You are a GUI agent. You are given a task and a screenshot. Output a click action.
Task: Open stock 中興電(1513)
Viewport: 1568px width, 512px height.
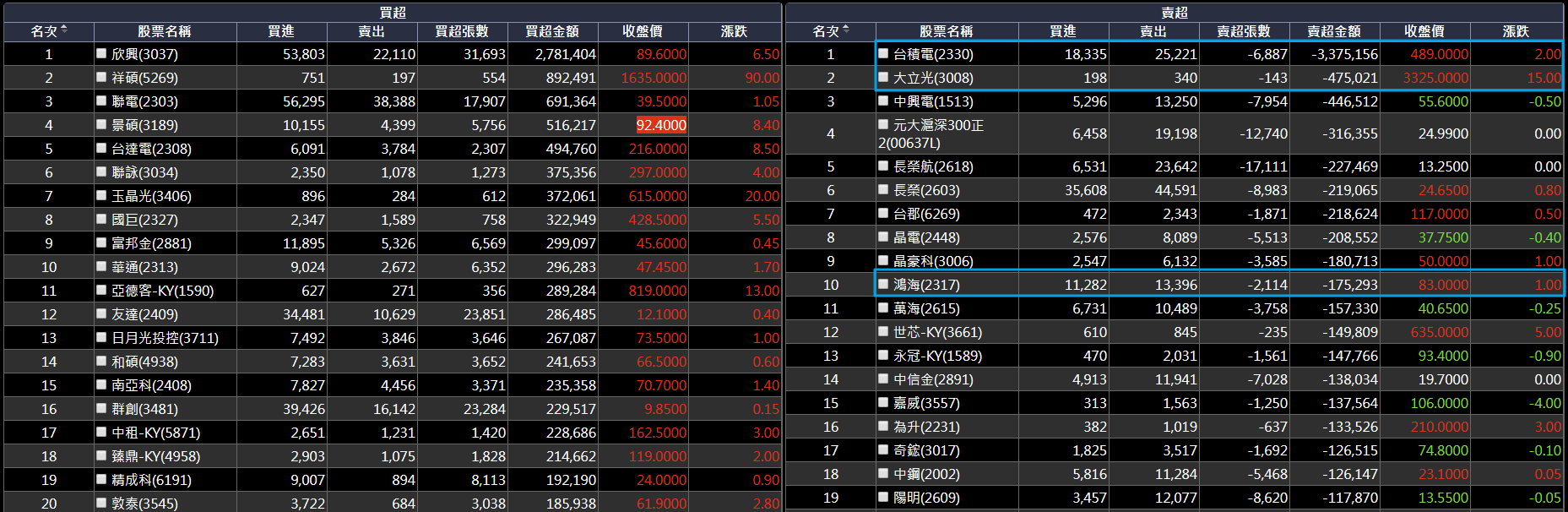pos(934,101)
